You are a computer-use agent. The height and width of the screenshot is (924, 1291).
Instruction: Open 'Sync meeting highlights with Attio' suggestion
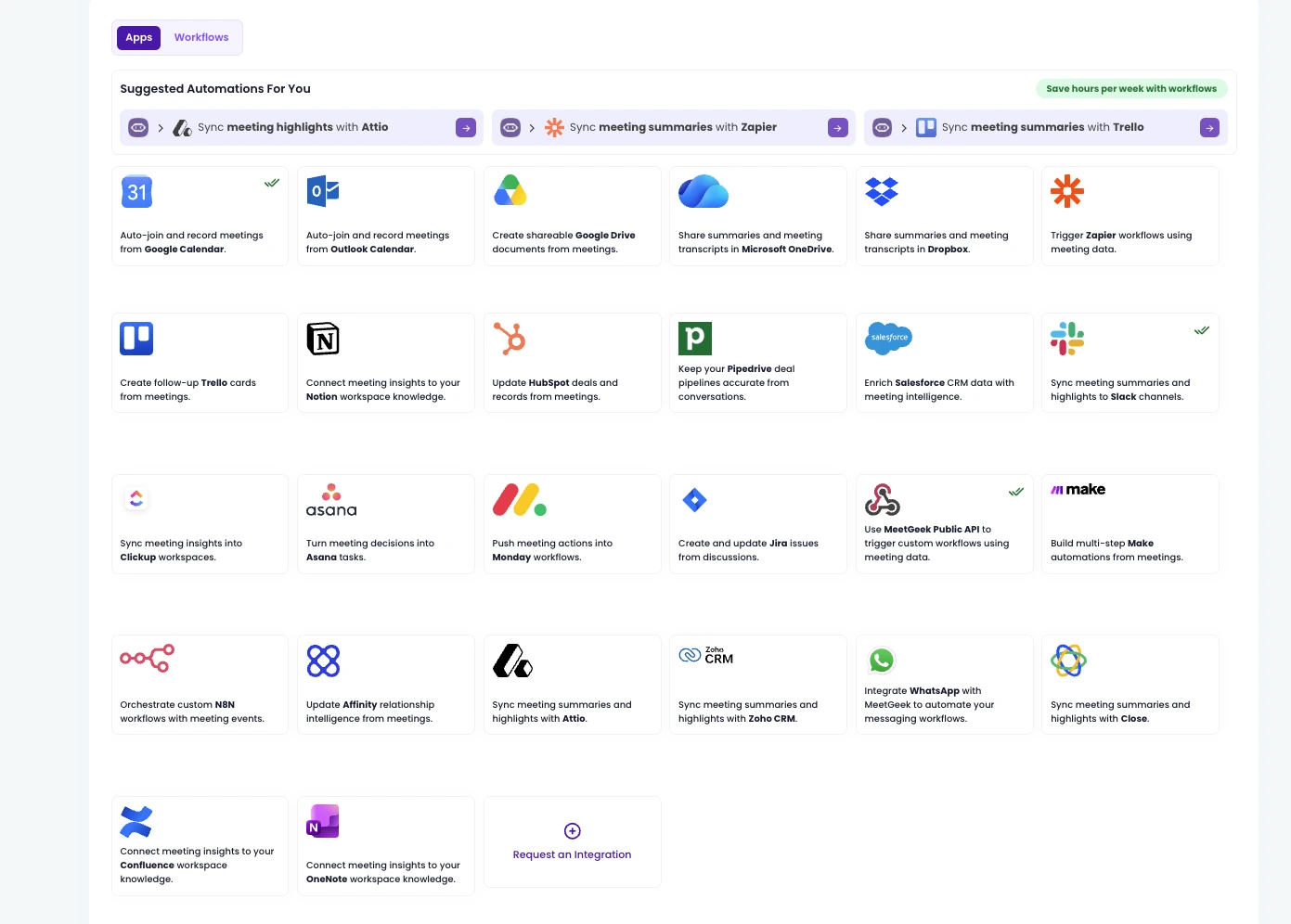[x=302, y=128]
